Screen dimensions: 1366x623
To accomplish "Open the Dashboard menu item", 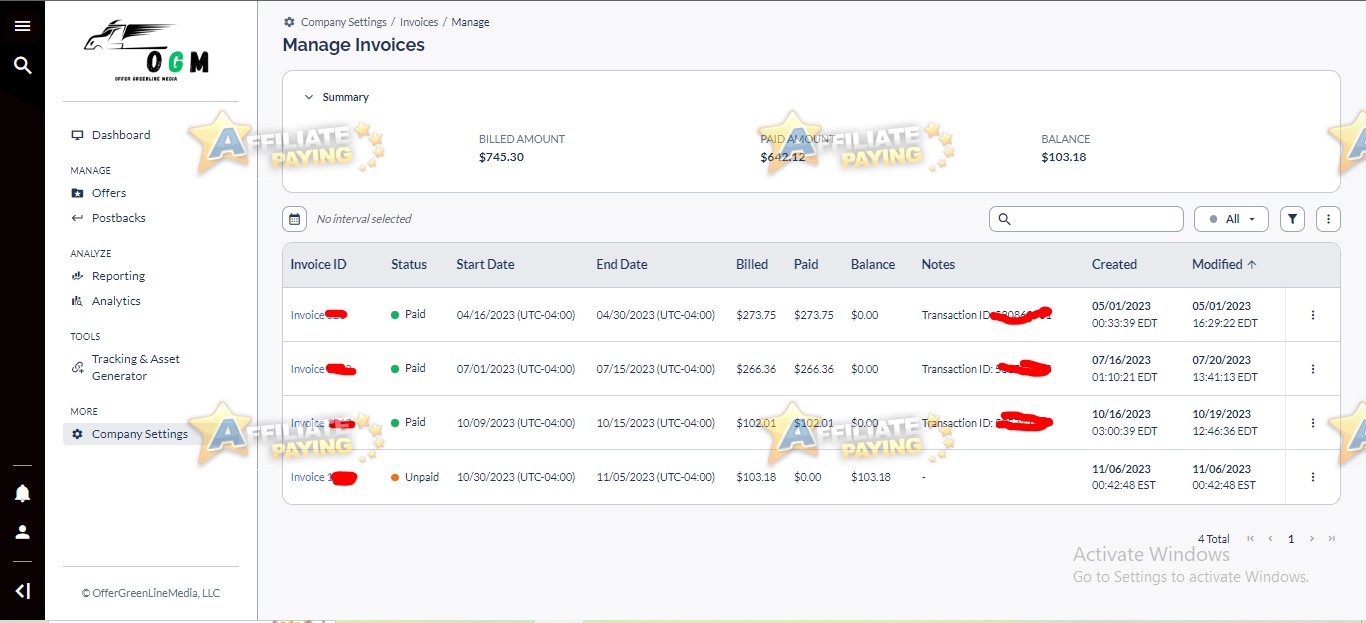I will [x=121, y=135].
